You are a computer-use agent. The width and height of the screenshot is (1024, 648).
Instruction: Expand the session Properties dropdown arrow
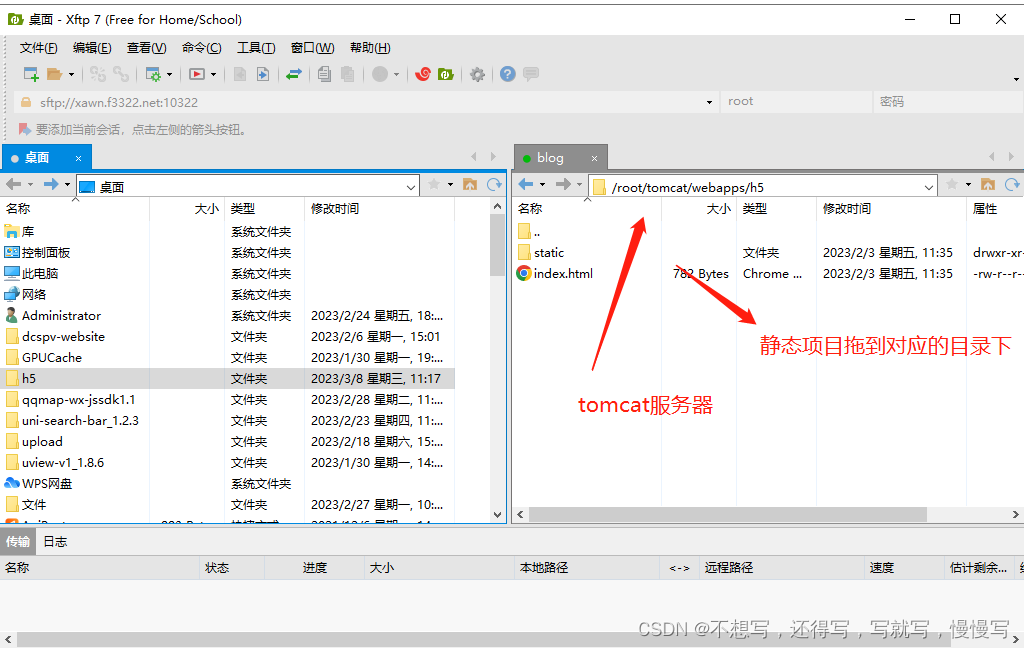[169, 74]
